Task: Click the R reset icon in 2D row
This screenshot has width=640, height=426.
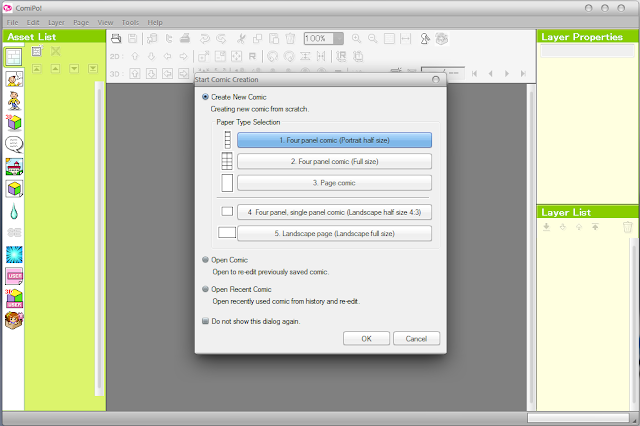Action: (252, 56)
